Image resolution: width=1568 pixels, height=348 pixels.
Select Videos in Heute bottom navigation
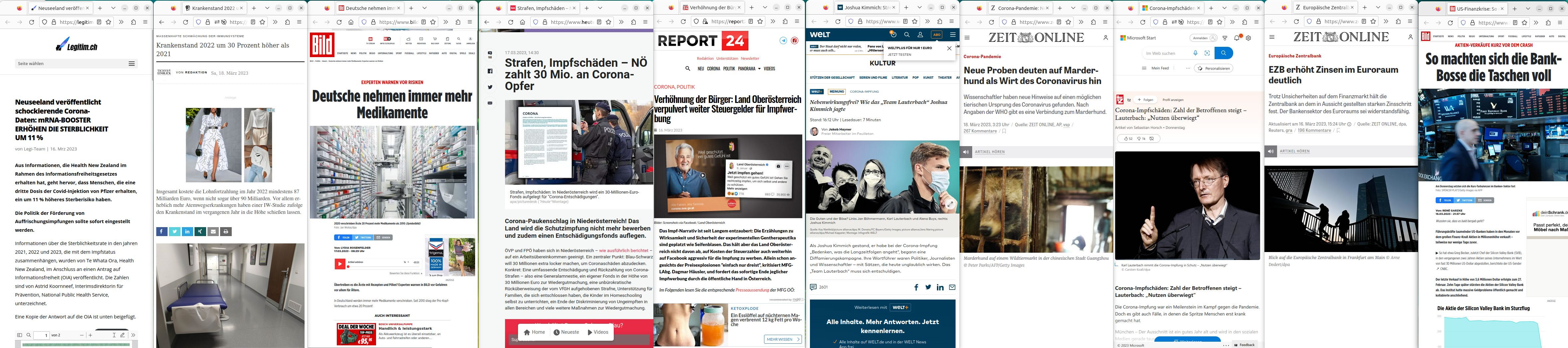[x=598, y=332]
